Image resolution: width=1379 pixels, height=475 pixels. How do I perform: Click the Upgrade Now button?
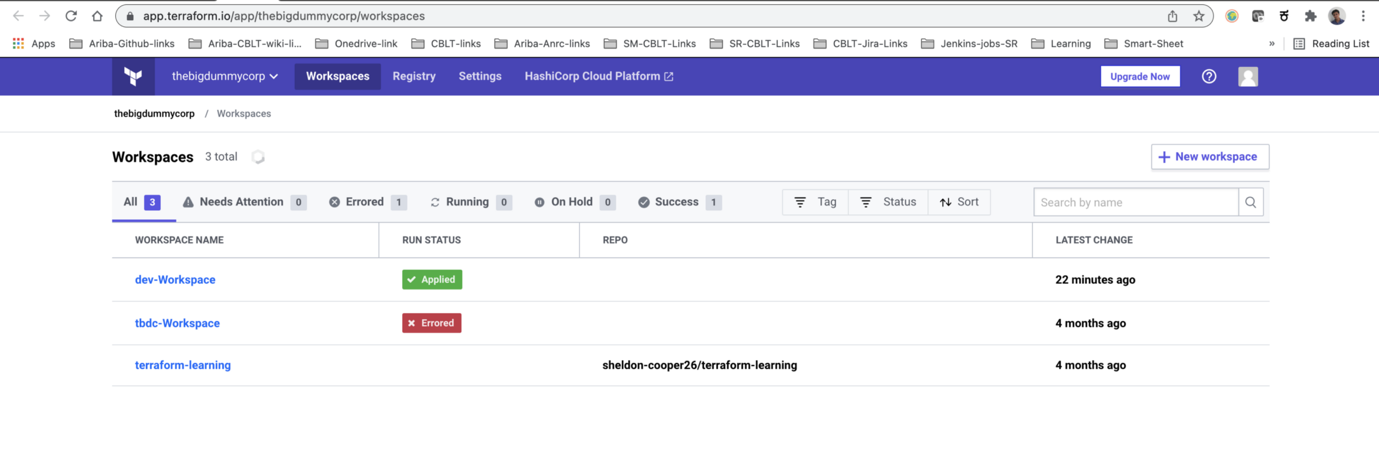click(1140, 76)
